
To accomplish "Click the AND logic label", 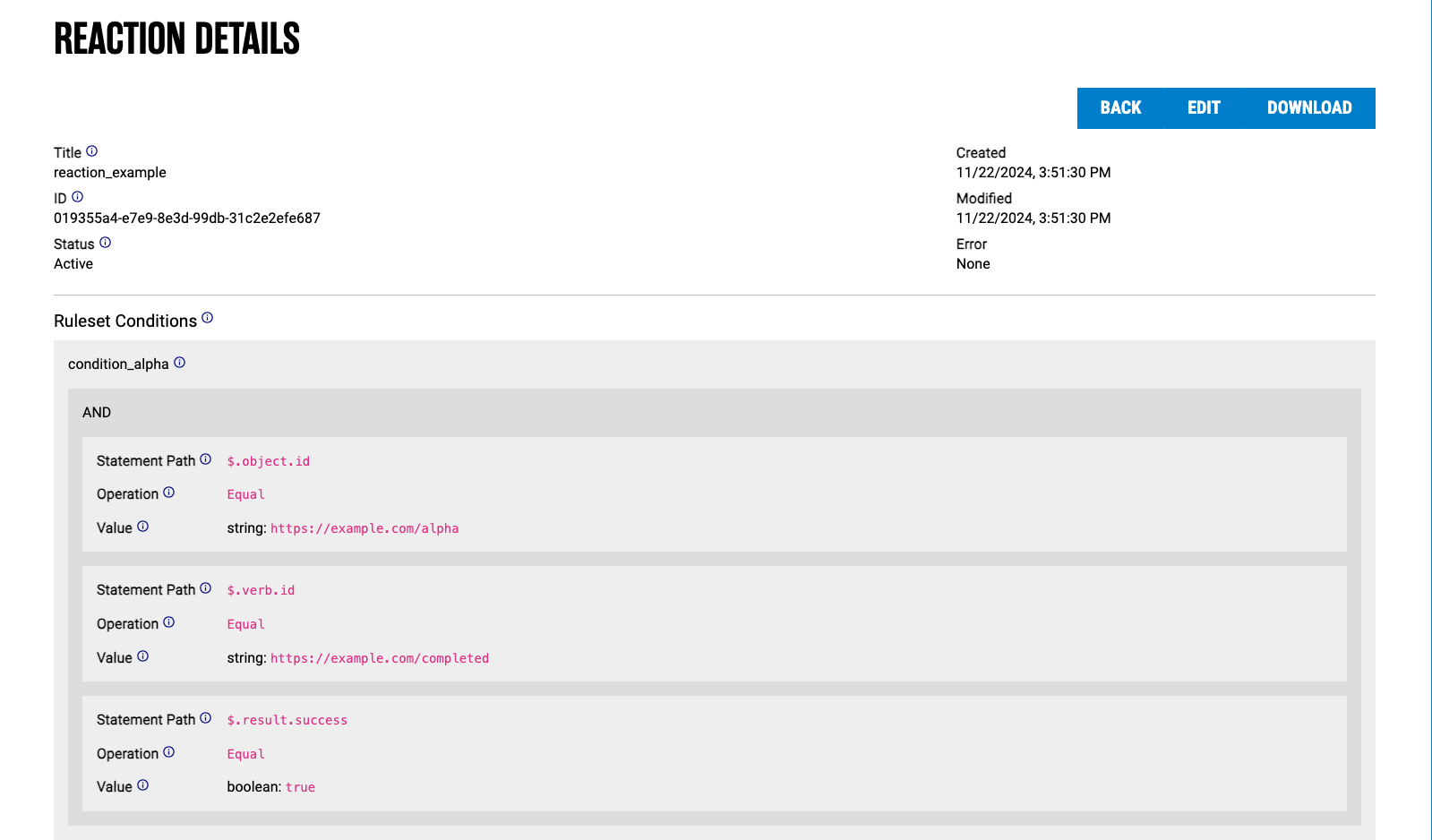I will pyautogui.click(x=97, y=413).
